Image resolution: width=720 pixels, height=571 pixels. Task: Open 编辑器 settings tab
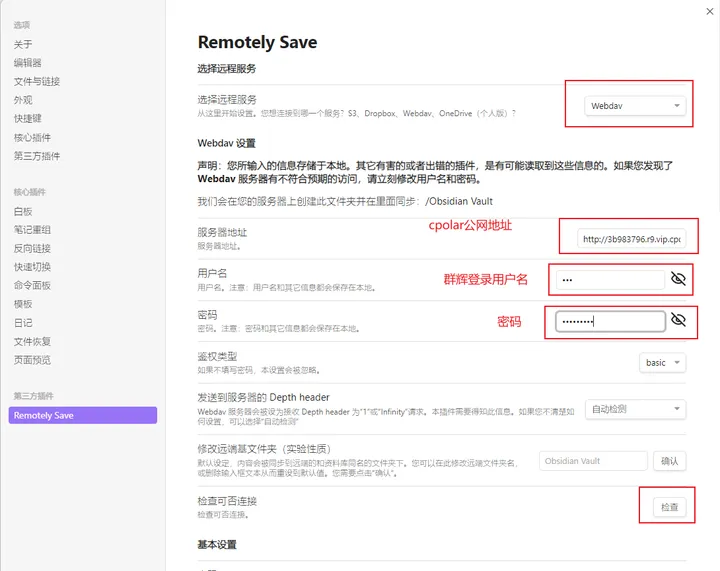[28, 62]
